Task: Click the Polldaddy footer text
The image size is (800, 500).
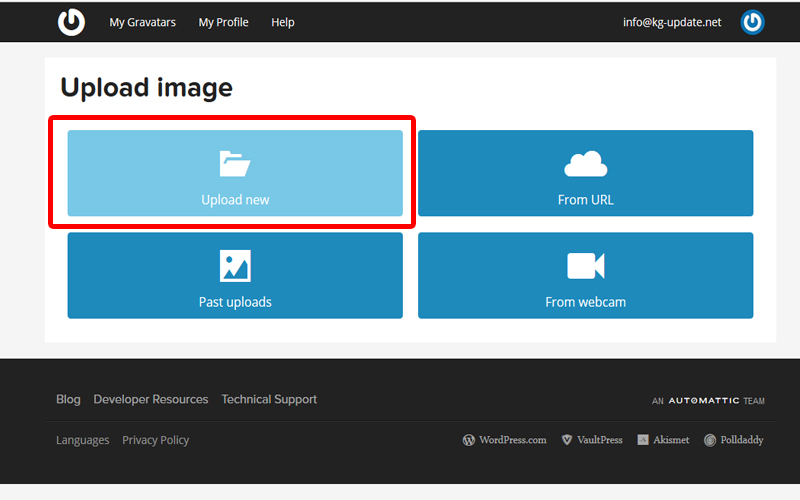Action: pos(742,440)
